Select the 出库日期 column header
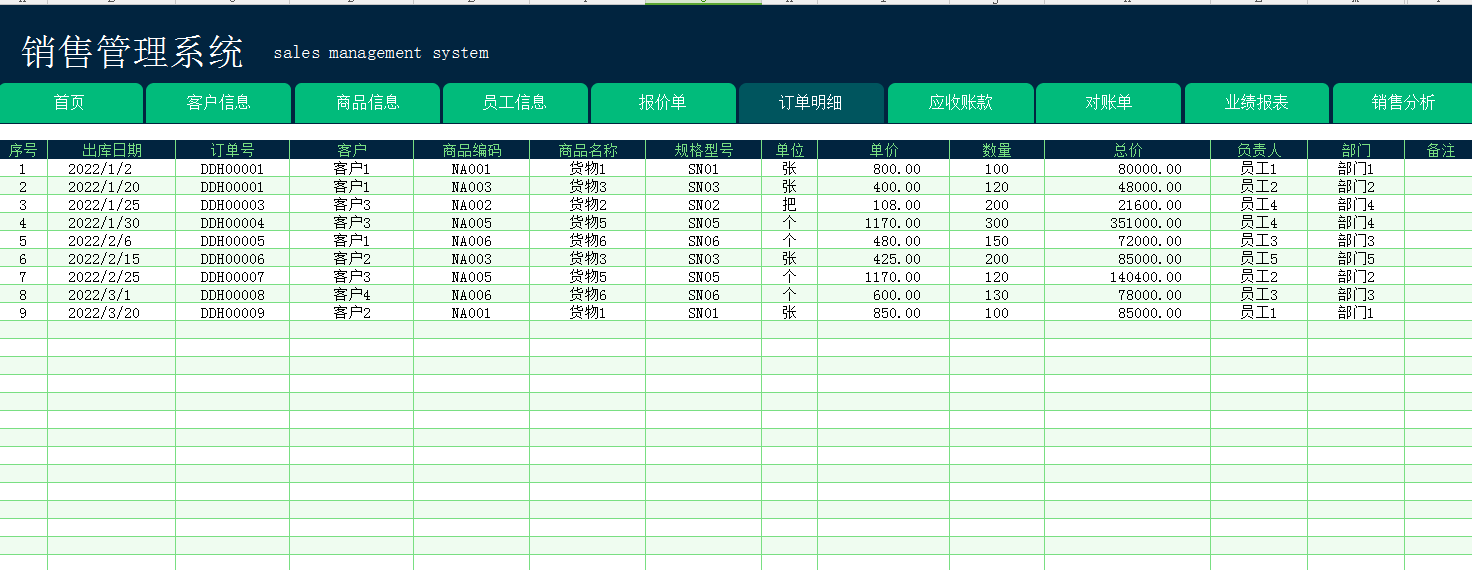Image resolution: width=1472 pixels, height=570 pixels. click(x=111, y=150)
